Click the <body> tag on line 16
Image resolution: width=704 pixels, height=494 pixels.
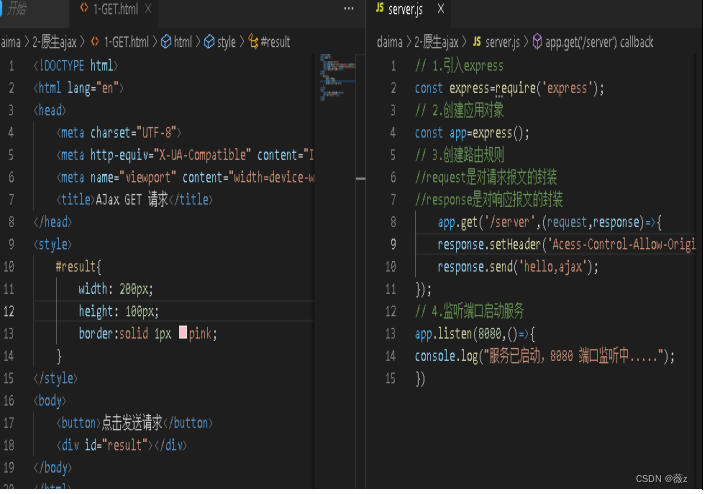pyautogui.click(x=50, y=401)
